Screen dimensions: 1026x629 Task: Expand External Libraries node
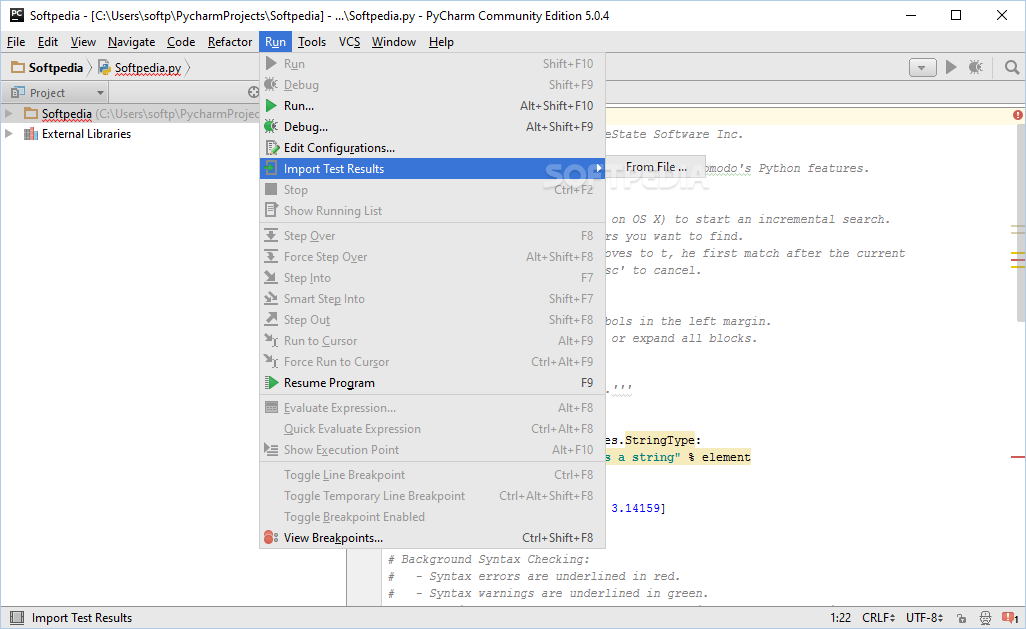[9, 134]
